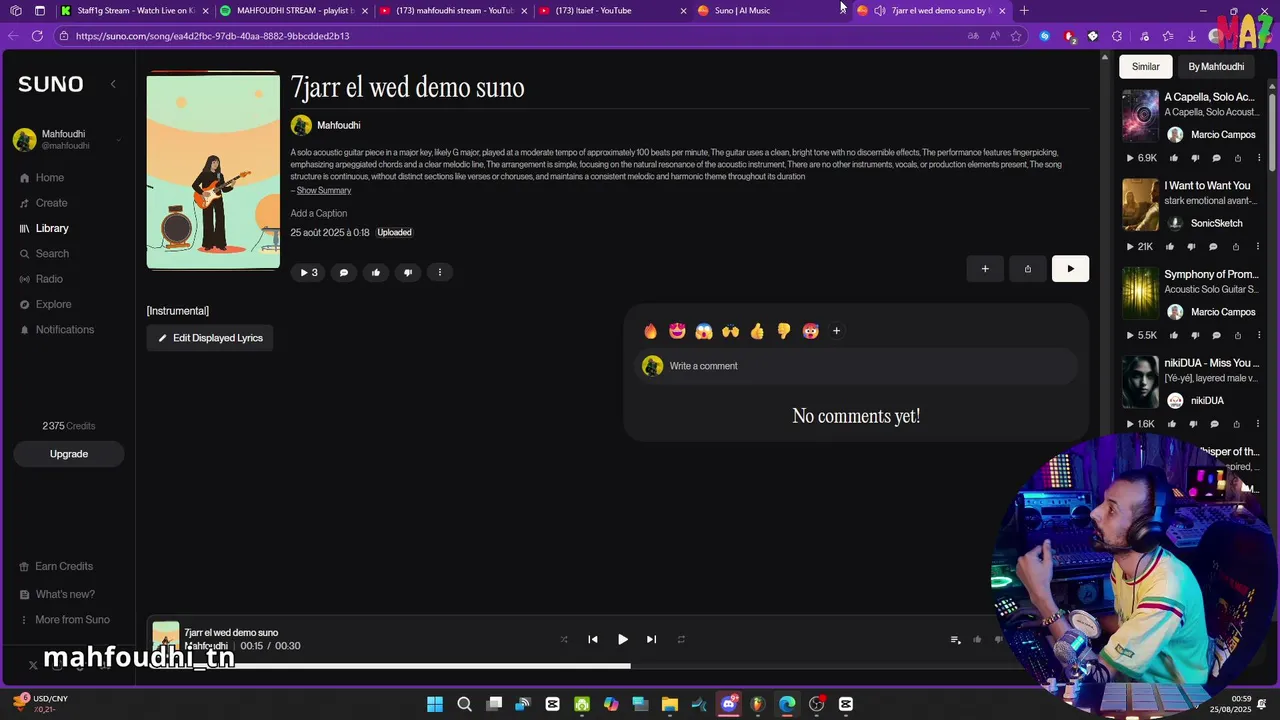Open File Explorer from the taskbar
1280x720 pixels.
(x=670, y=704)
